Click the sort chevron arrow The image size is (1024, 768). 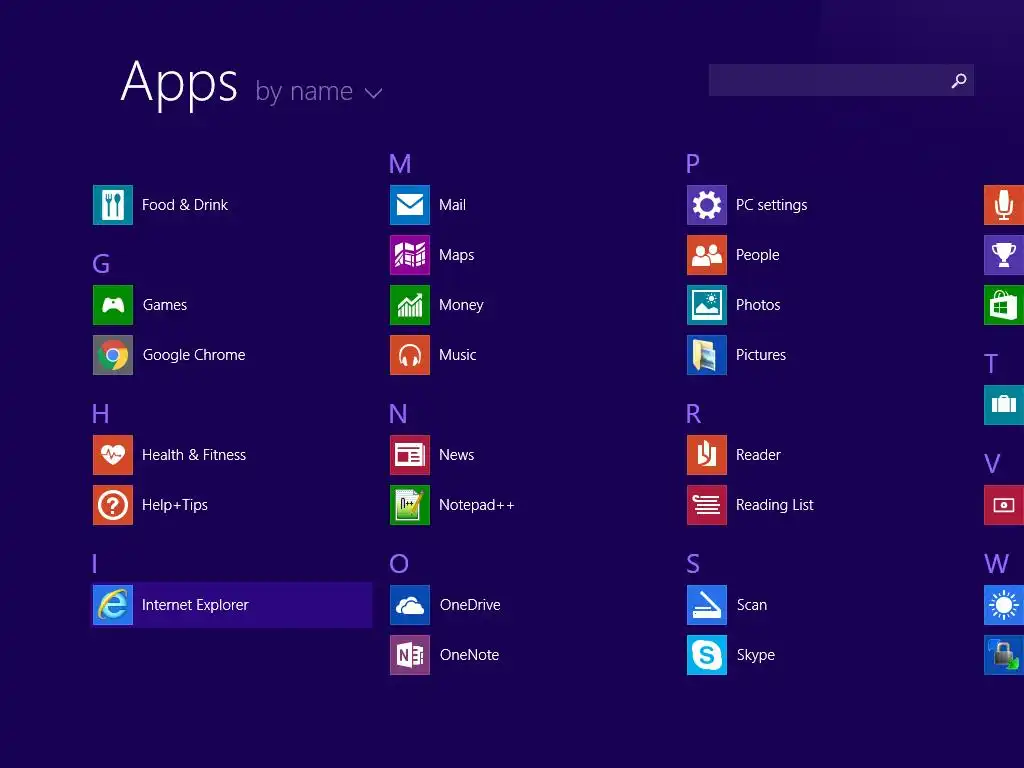373,93
